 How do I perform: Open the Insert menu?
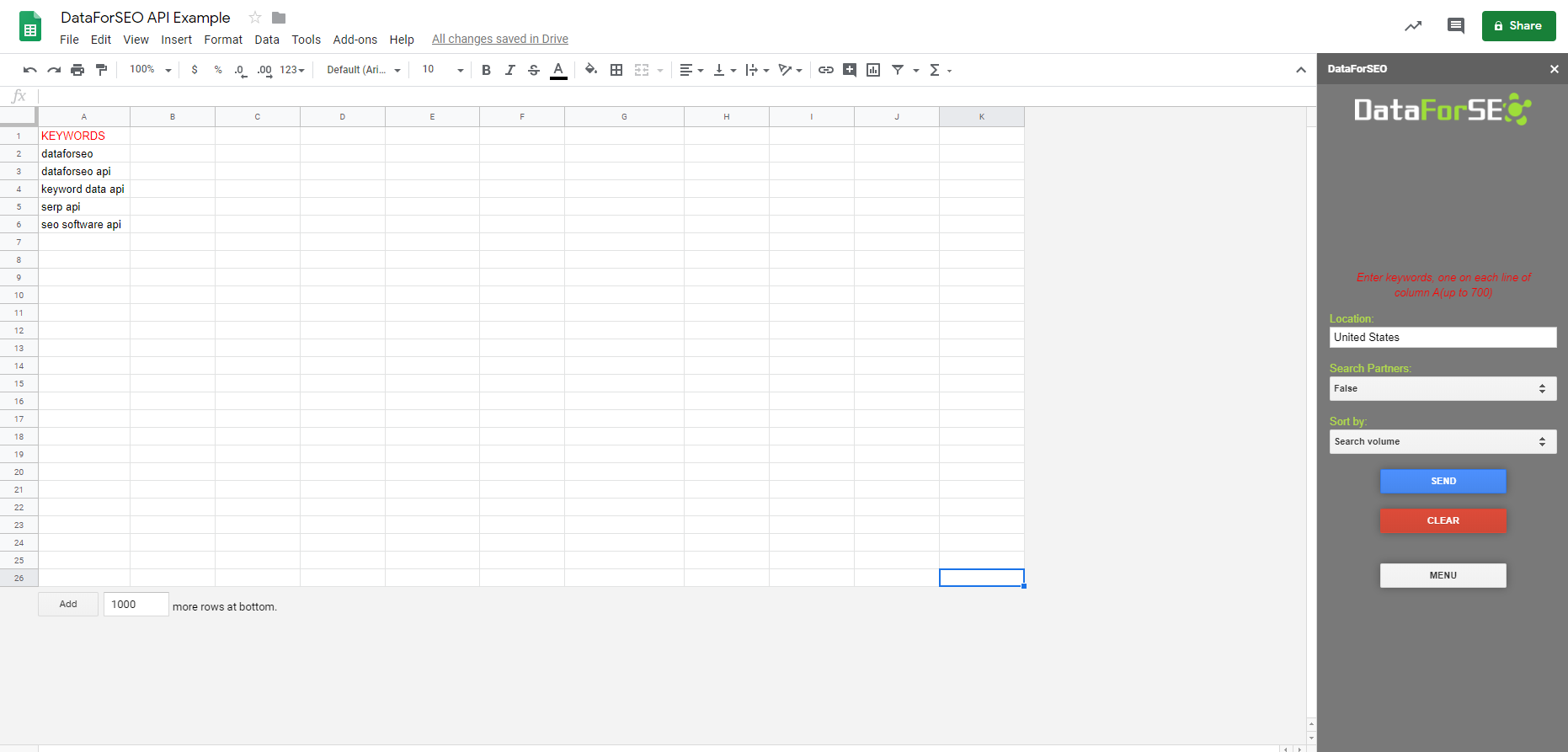click(x=177, y=40)
